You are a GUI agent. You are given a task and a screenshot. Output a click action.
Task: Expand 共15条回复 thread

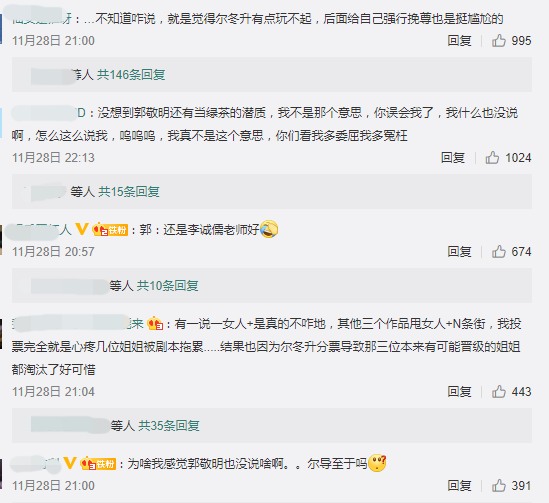[x=129, y=191]
